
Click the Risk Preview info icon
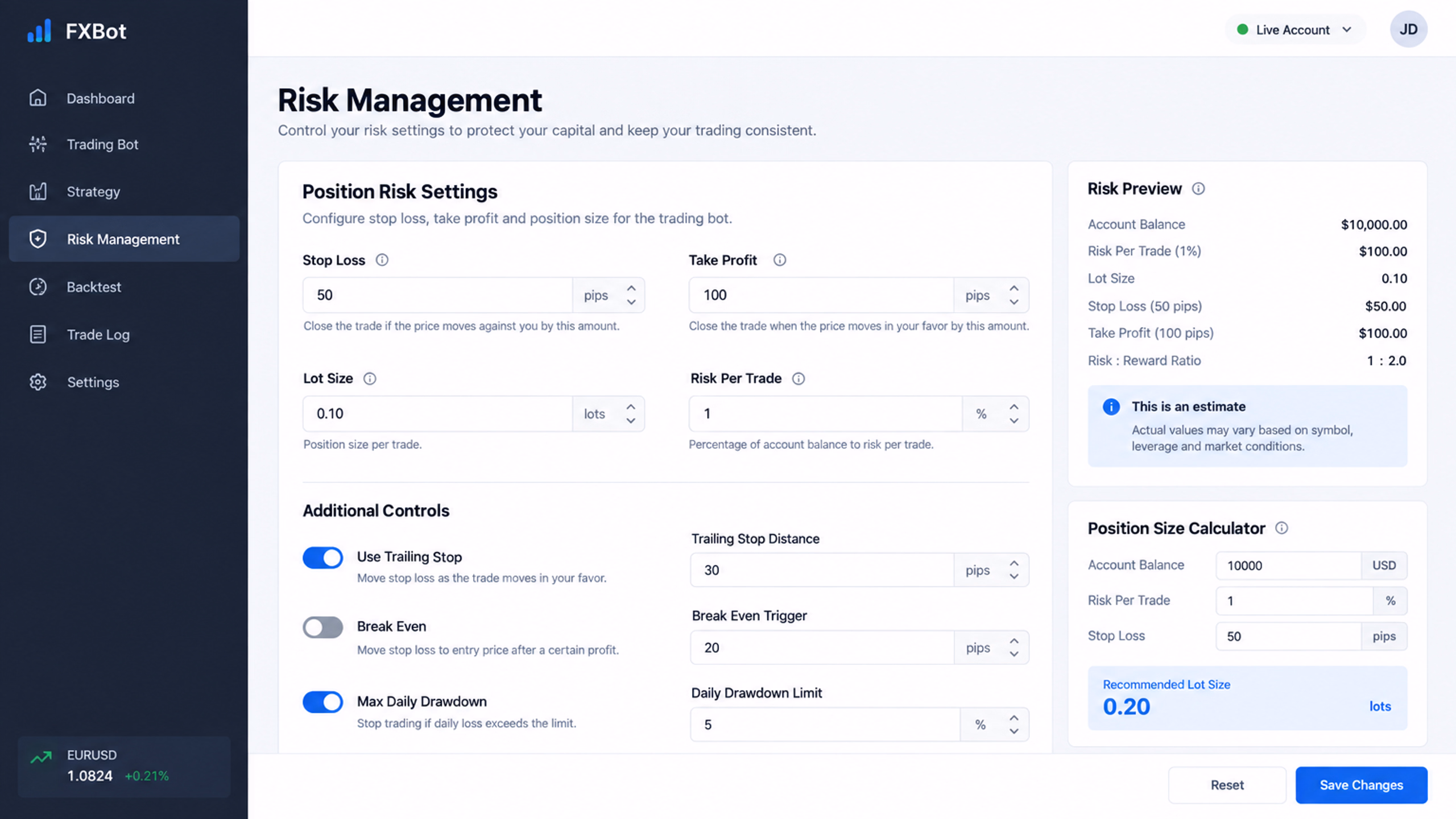click(x=1198, y=189)
